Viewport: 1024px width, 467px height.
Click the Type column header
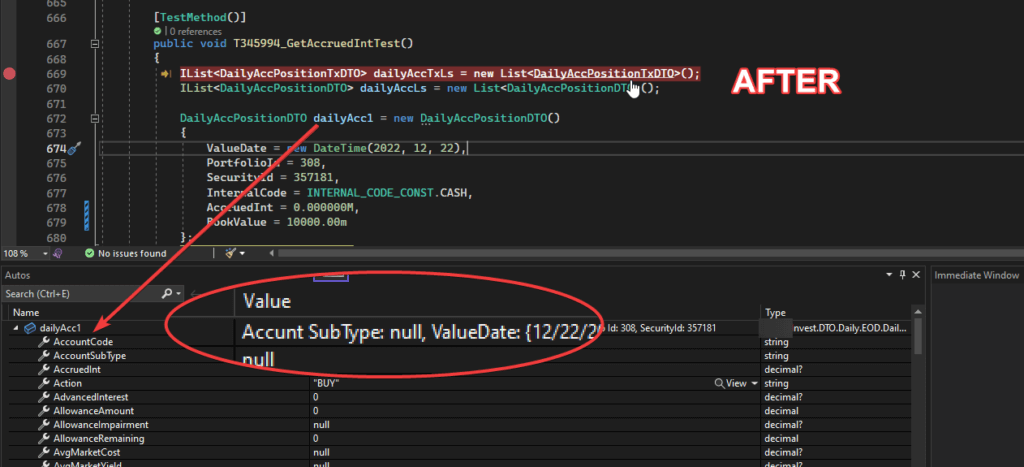775,313
